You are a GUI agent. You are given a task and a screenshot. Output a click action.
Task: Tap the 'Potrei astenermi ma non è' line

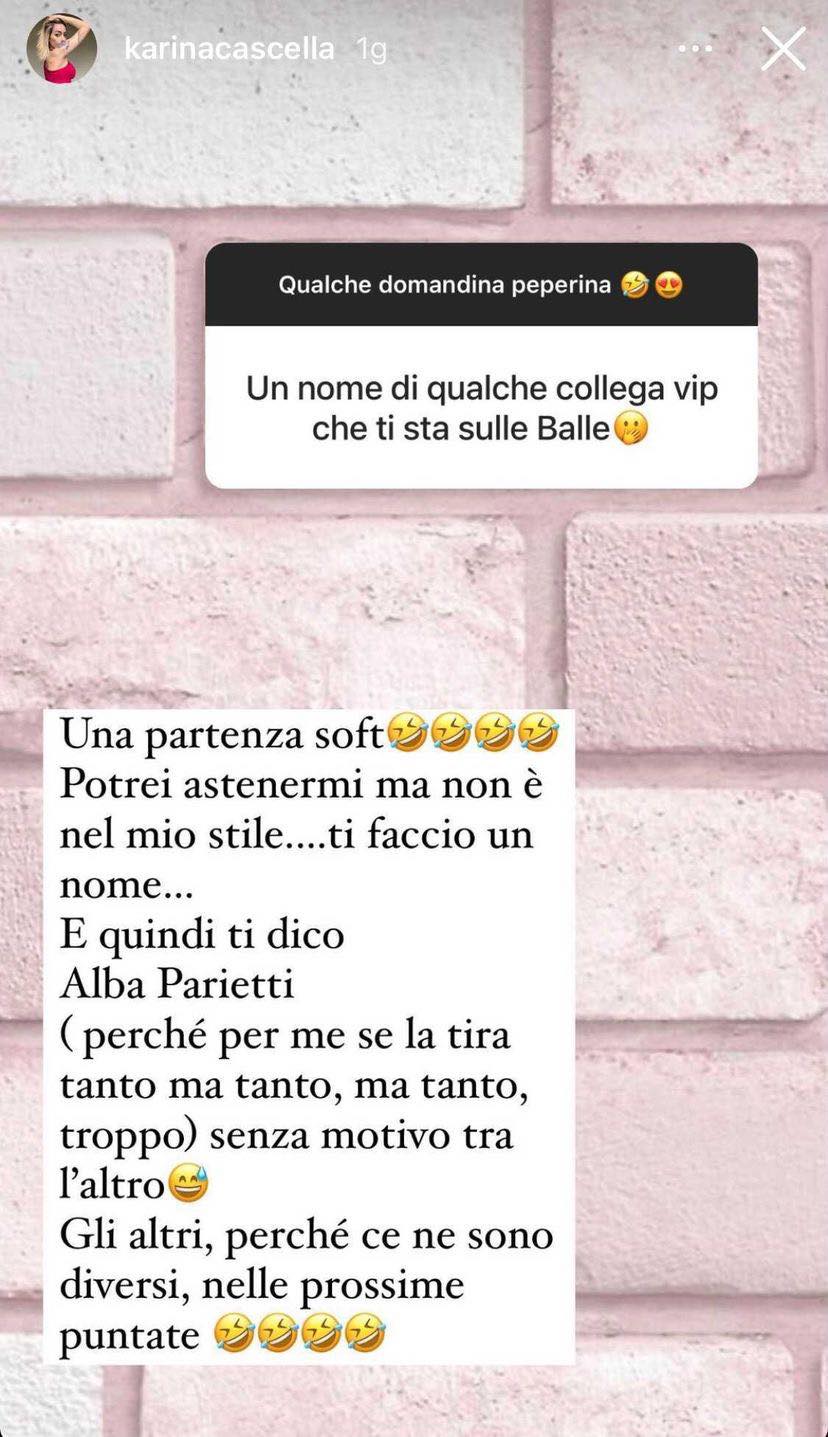click(x=301, y=785)
